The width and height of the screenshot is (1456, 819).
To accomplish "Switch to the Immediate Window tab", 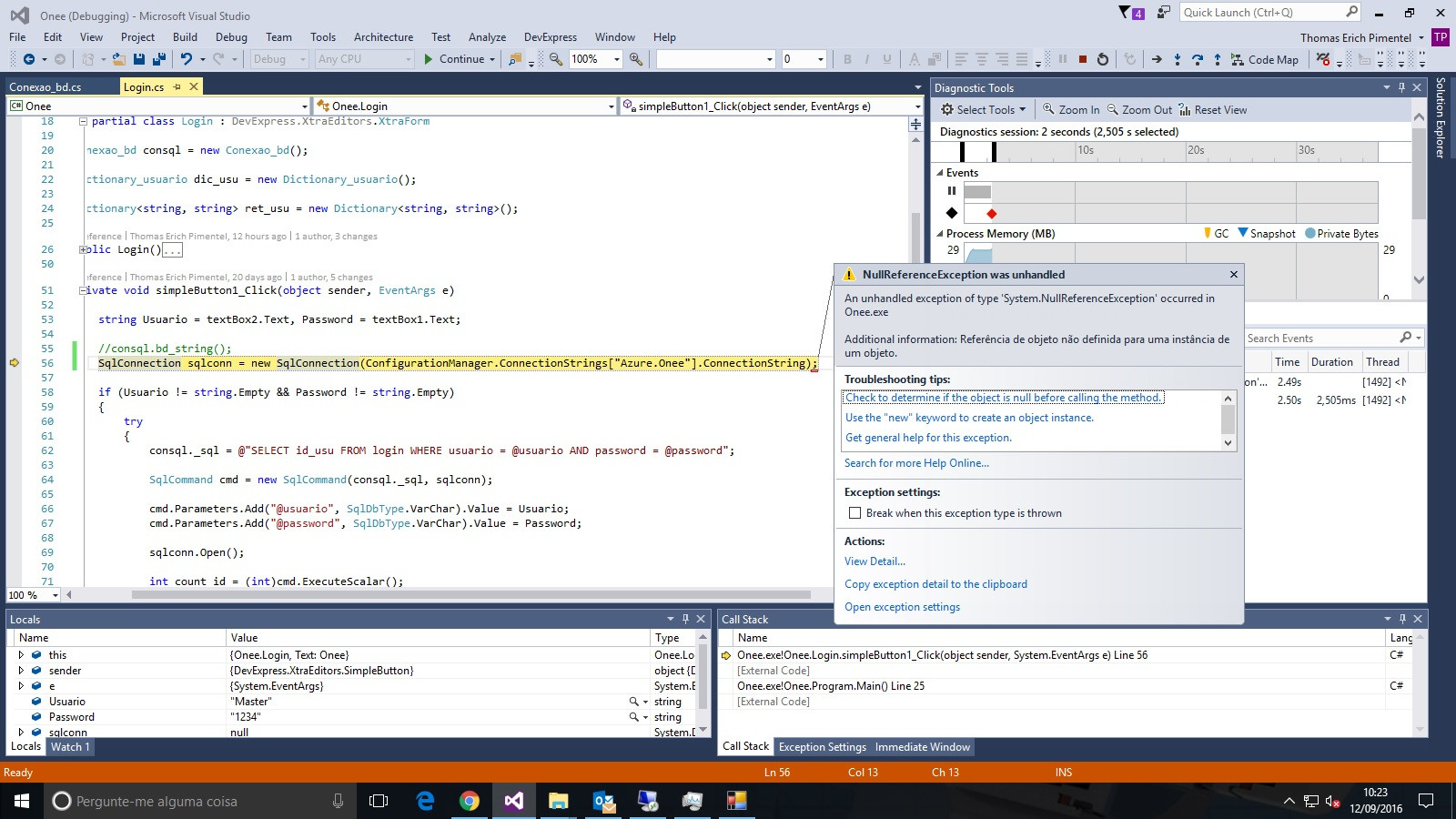I will pos(923,747).
